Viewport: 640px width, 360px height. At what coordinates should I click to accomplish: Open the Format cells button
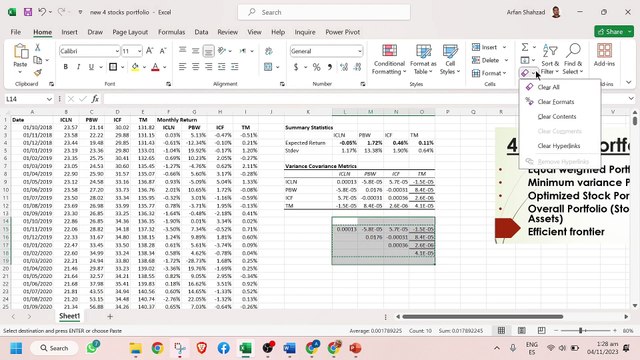click(x=489, y=73)
